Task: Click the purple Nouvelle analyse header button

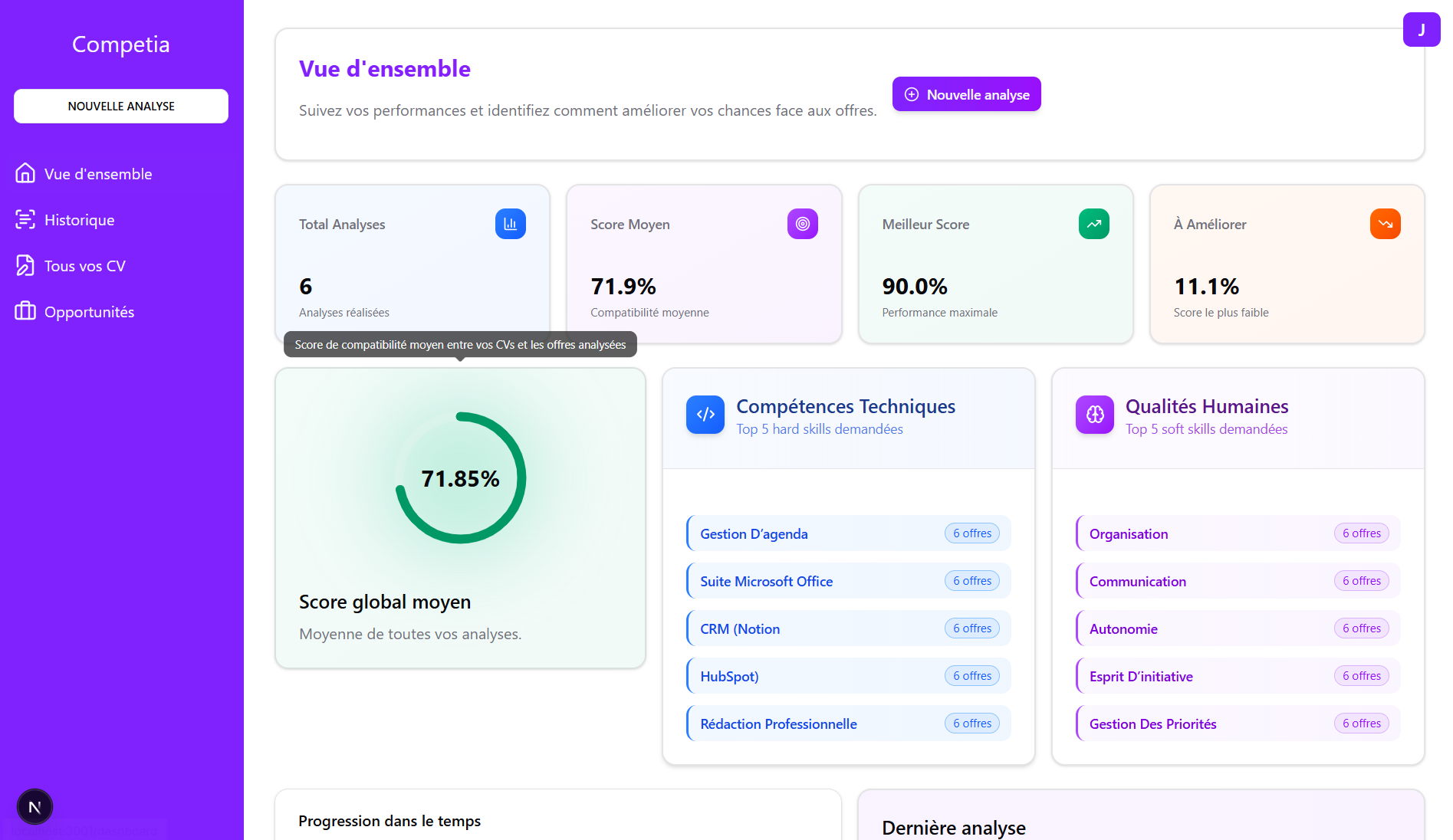Action: point(966,94)
